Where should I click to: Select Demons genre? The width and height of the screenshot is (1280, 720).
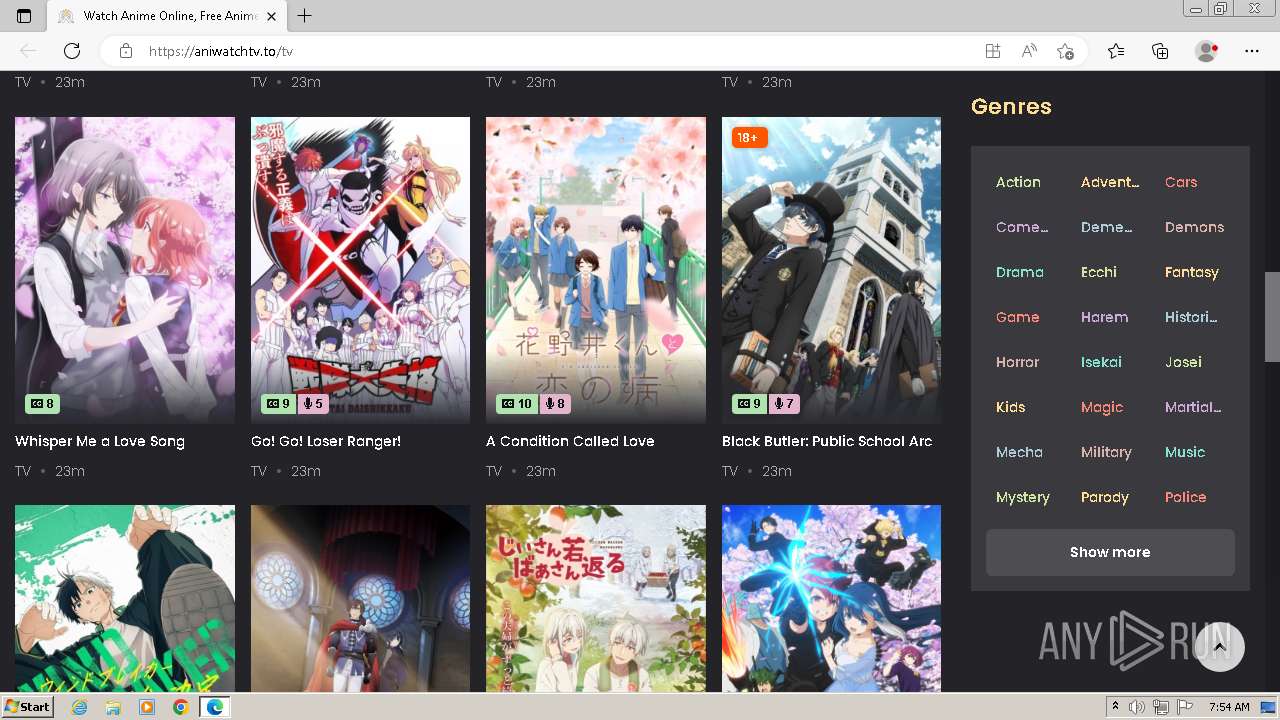(1194, 227)
